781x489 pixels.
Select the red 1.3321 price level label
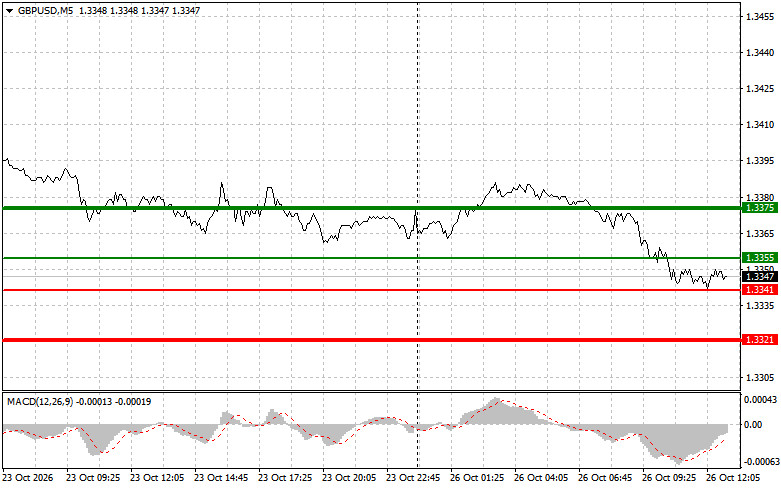pyautogui.click(x=760, y=340)
